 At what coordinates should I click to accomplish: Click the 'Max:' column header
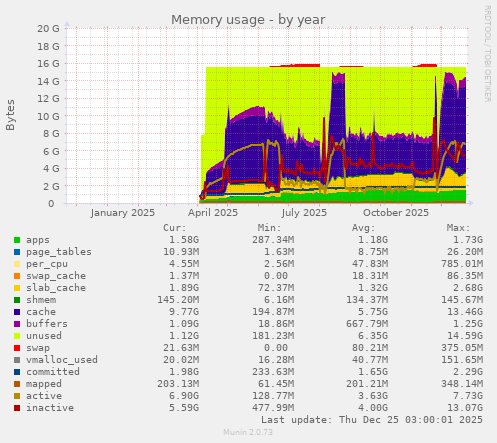(x=458, y=228)
